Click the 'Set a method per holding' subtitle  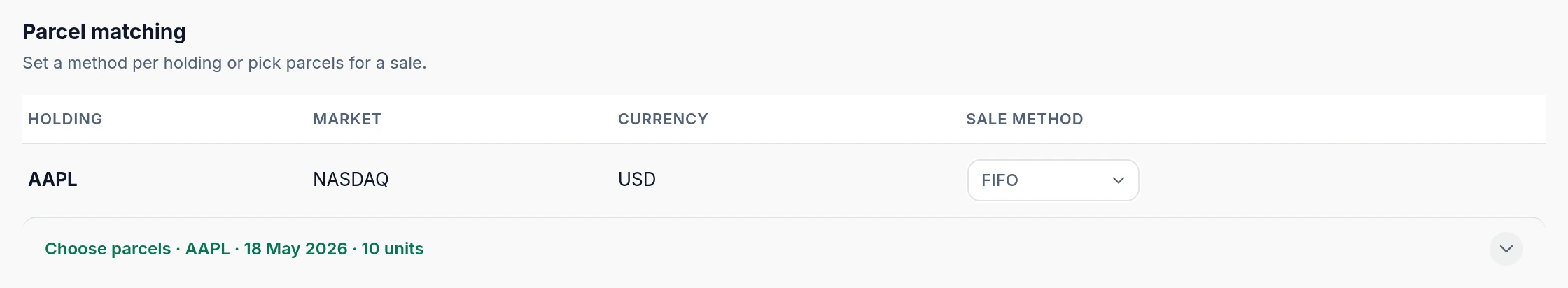pos(224,63)
